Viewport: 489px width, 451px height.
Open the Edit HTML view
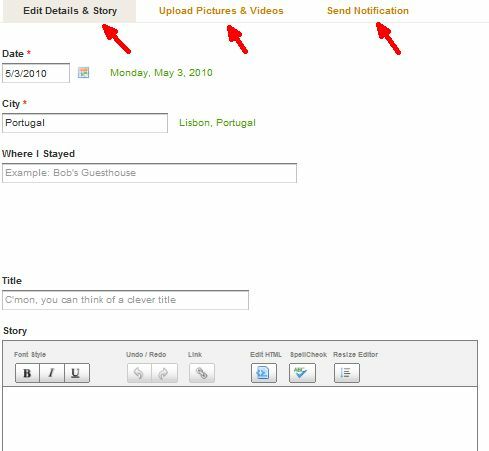(264, 373)
